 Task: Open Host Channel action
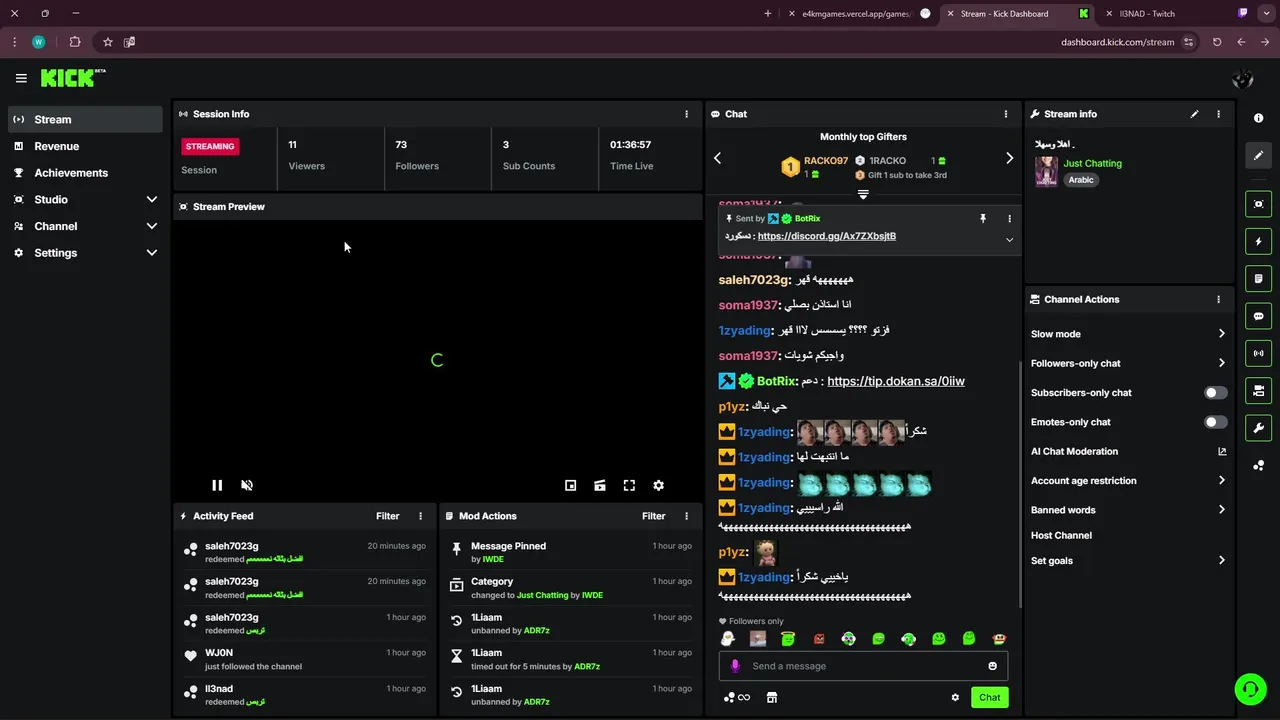coord(1061,536)
